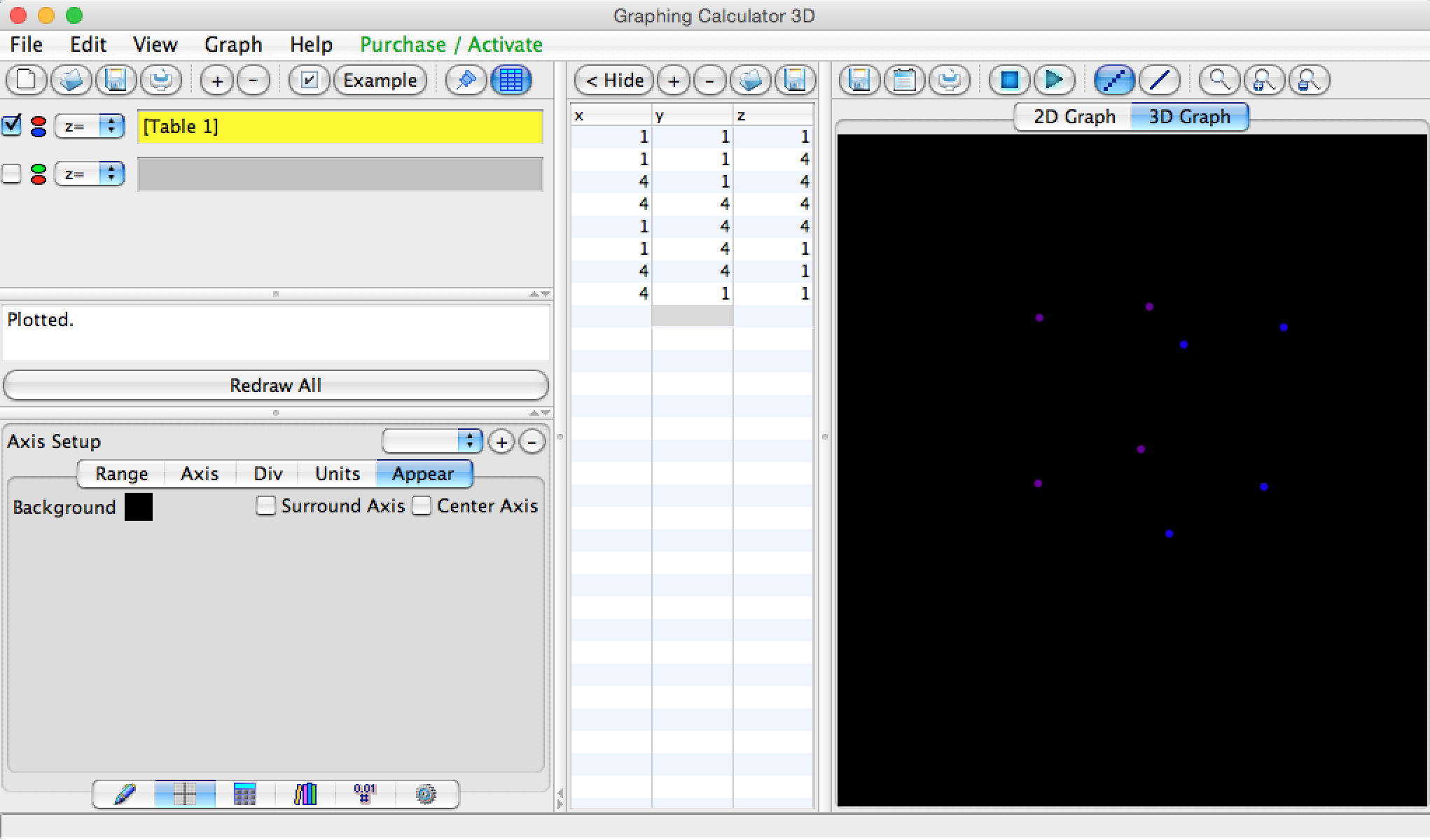Uncheck the Table 1 equation visibility
The height and width of the screenshot is (840, 1430).
point(11,126)
